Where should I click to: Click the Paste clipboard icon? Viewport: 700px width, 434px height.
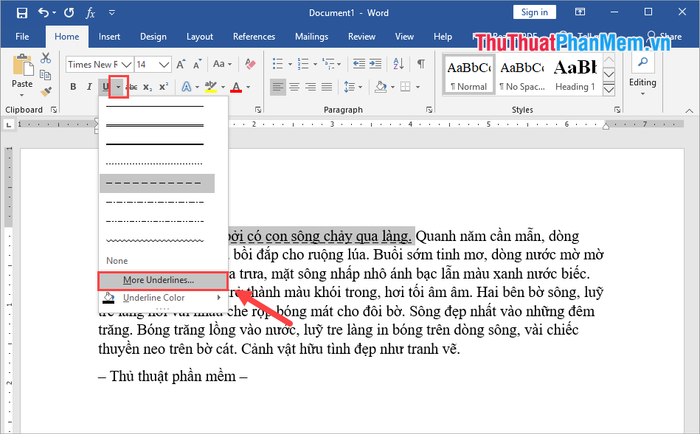[22, 66]
